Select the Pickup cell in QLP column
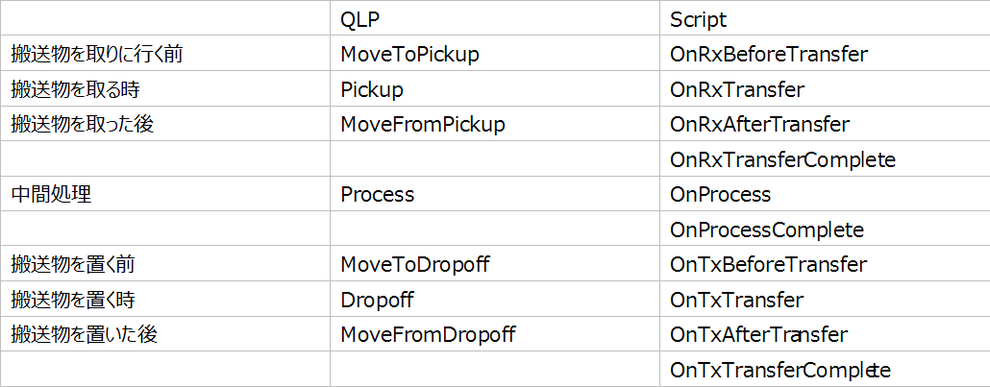Viewport: 990px width, 387px height. pos(494,89)
